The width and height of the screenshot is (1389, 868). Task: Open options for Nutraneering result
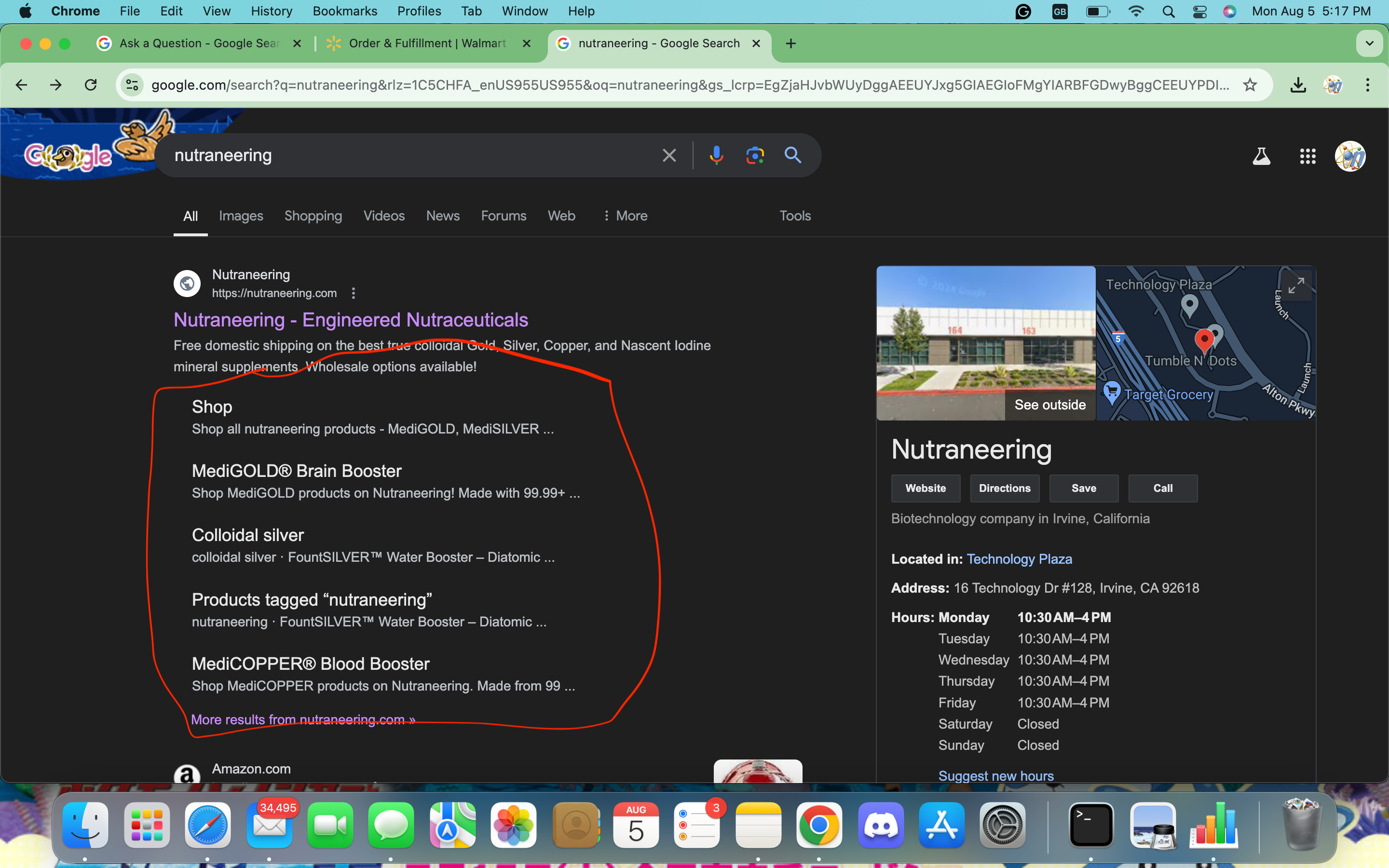pyautogui.click(x=354, y=293)
